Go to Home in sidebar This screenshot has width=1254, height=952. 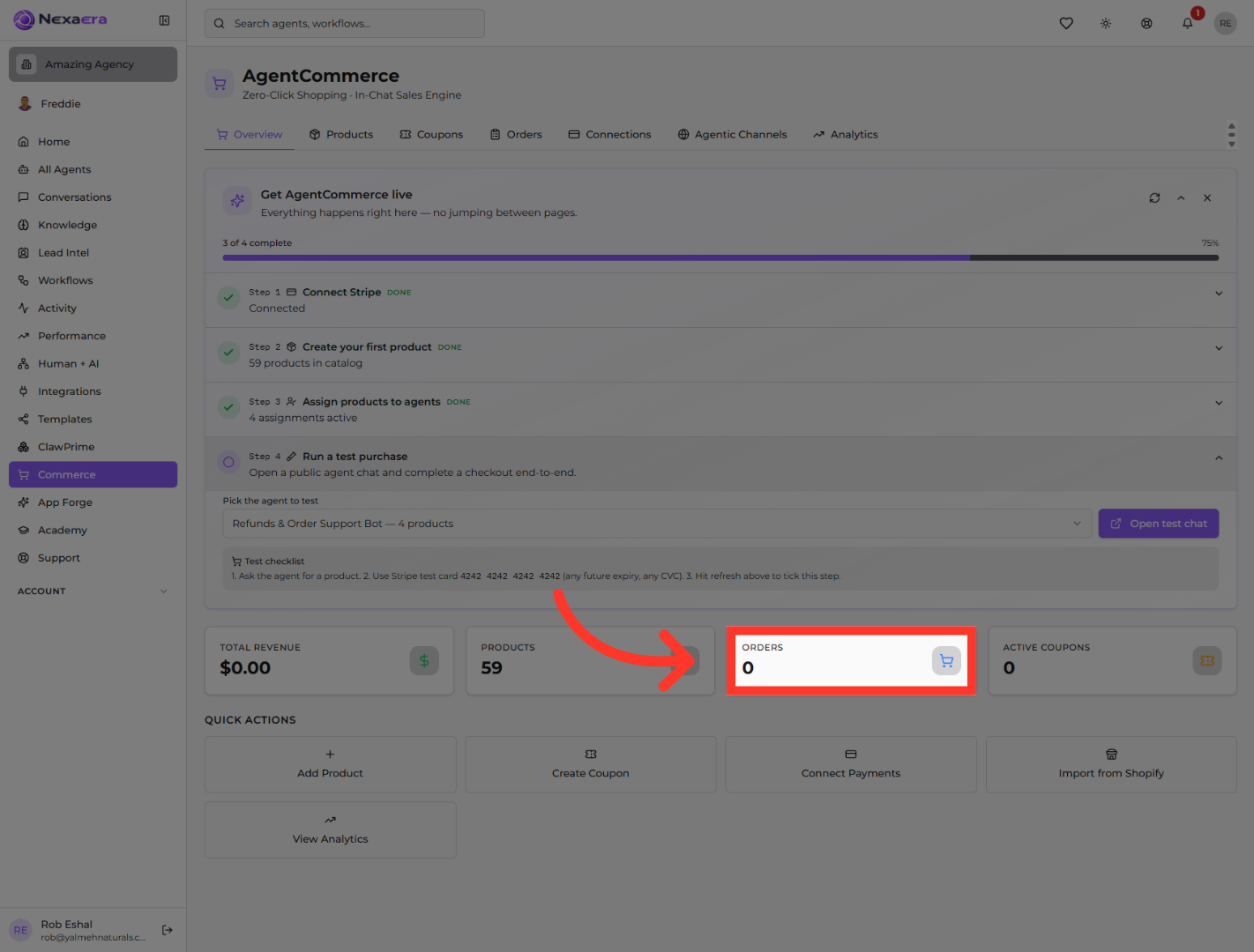click(x=93, y=142)
